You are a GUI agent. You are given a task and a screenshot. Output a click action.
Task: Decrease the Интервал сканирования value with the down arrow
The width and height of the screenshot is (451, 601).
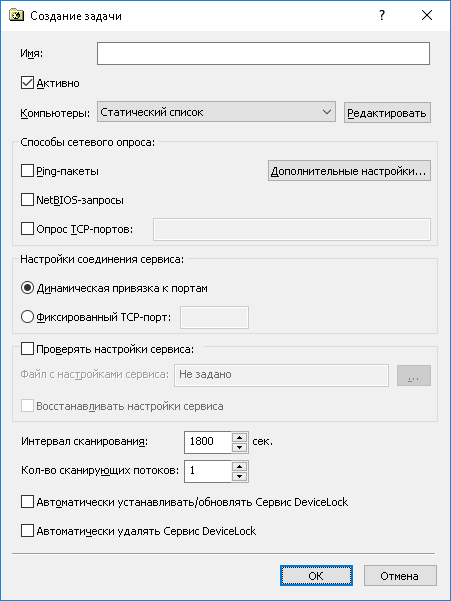[x=239, y=447]
